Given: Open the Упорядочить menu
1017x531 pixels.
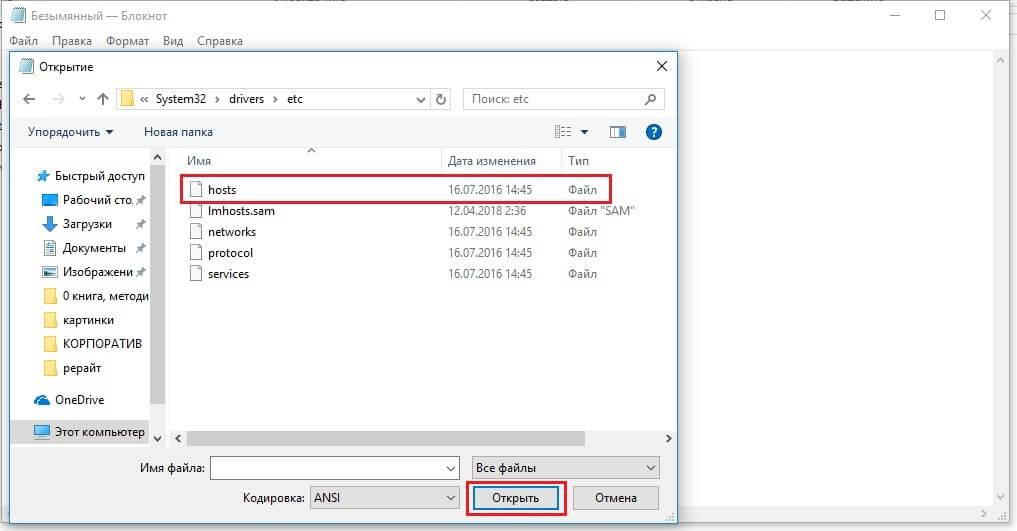Looking at the screenshot, I should (70, 132).
